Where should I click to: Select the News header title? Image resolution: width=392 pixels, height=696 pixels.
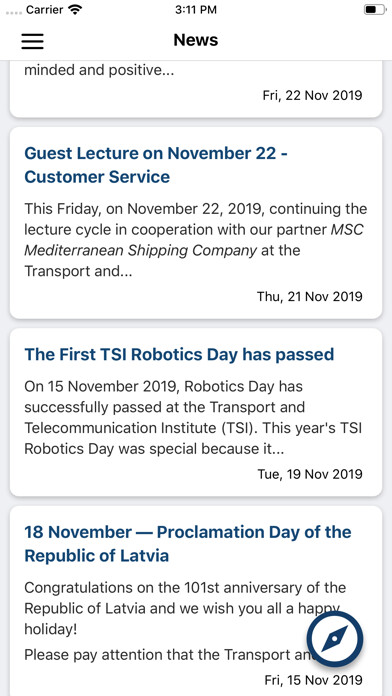click(196, 40)
